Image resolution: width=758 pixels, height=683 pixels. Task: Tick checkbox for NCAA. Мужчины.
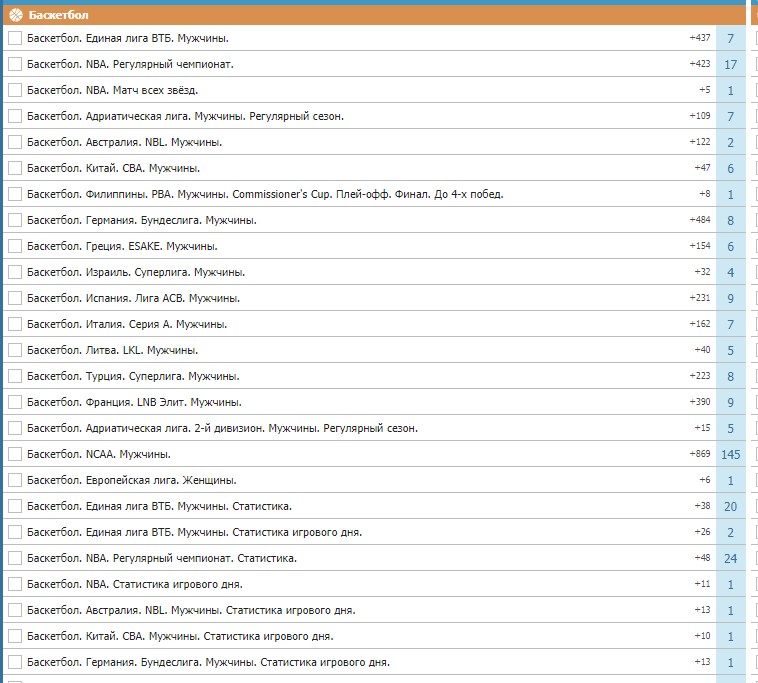(x=15, y=454)
